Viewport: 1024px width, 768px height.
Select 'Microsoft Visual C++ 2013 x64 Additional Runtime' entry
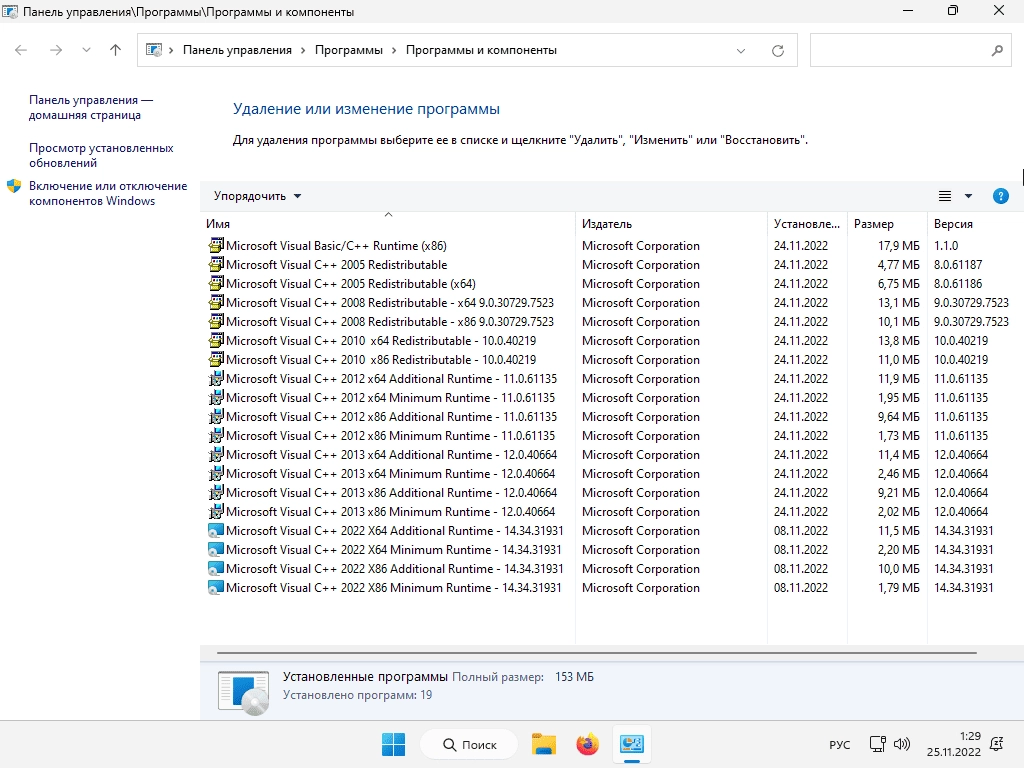391,455
